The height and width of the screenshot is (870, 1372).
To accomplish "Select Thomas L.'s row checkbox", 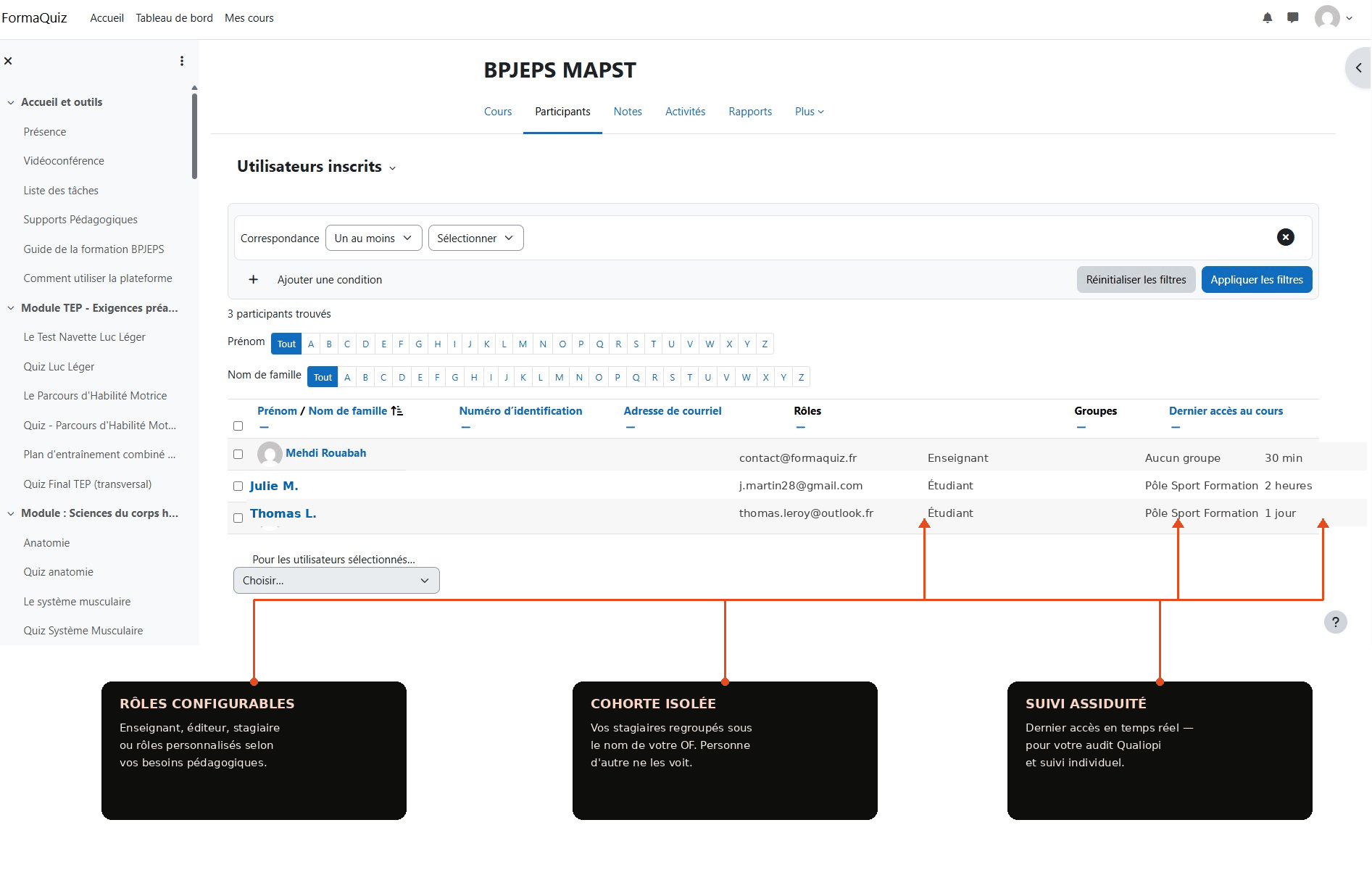I will (x=238, y=518).
